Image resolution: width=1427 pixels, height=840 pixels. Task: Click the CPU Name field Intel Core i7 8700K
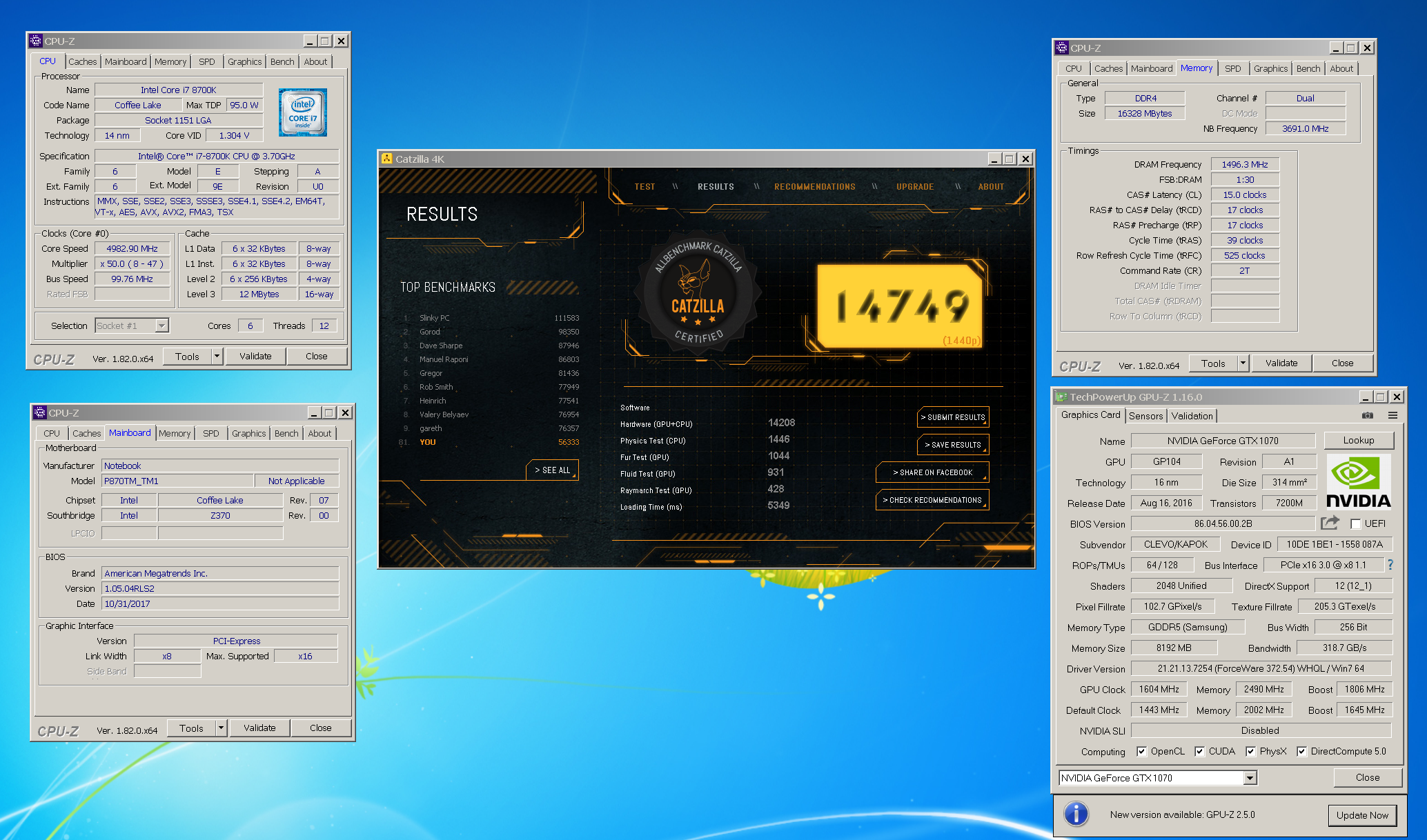pos(178,90)
